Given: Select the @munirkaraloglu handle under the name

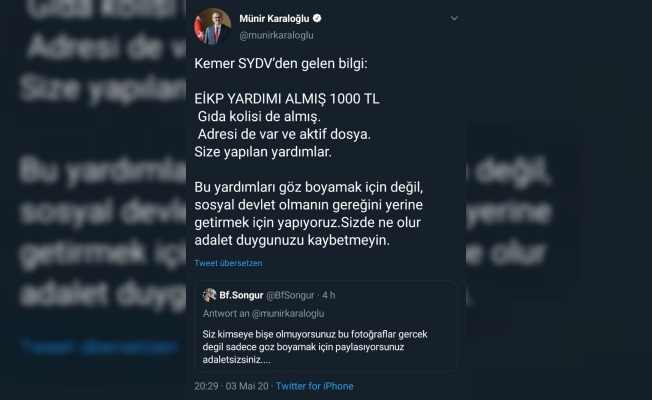Looking at the screenshot, I should click(x=276, y=35).
